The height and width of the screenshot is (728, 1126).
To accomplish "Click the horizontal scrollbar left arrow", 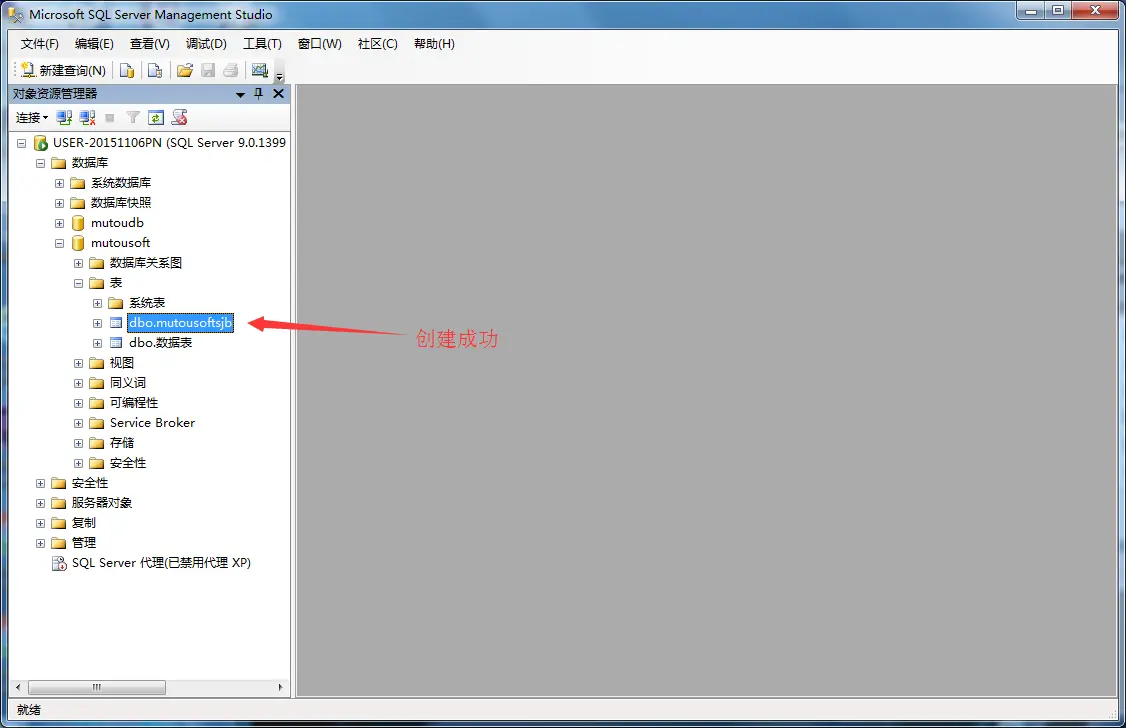I will (x=18, y=687).
